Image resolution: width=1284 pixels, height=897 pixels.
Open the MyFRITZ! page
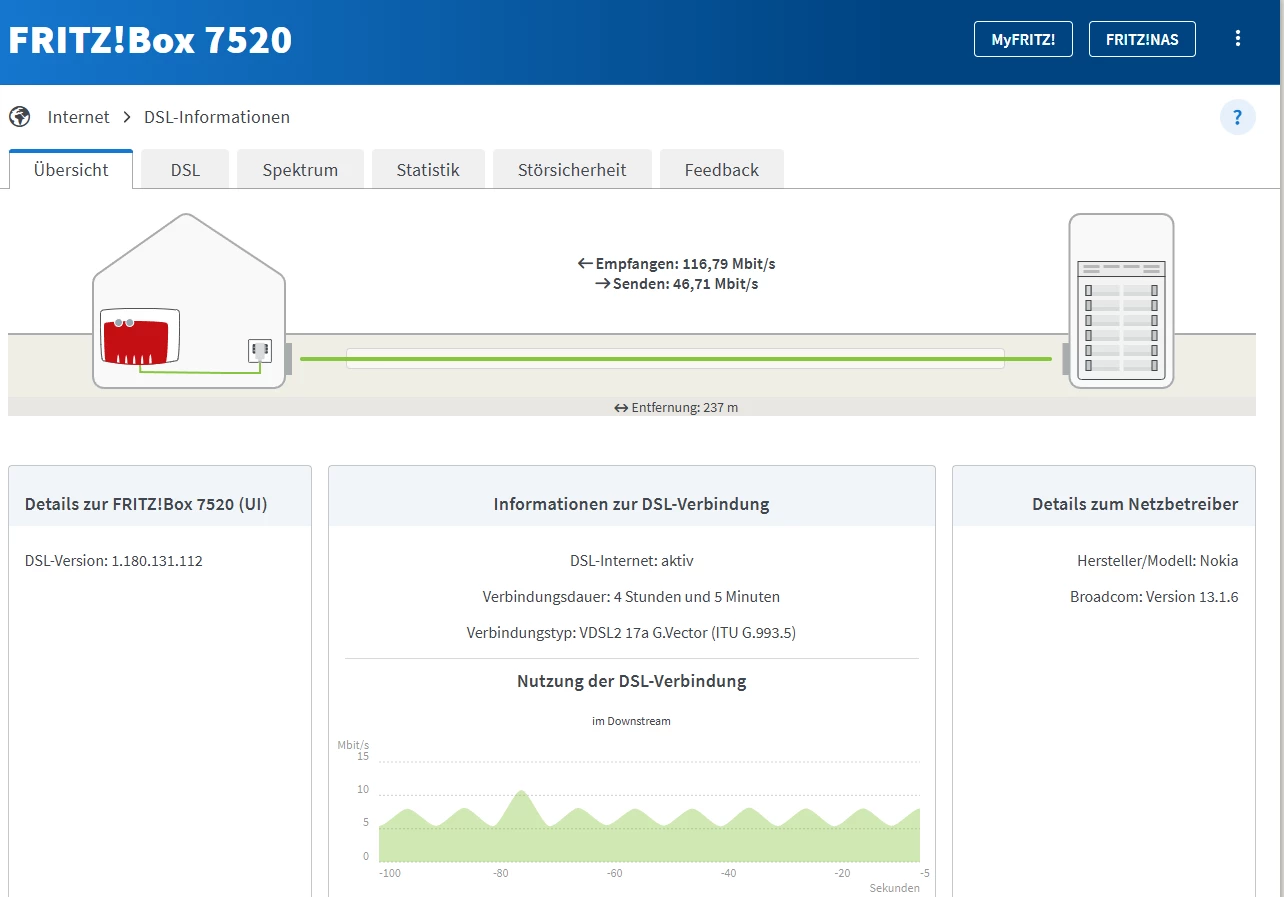click(1023, 39)
